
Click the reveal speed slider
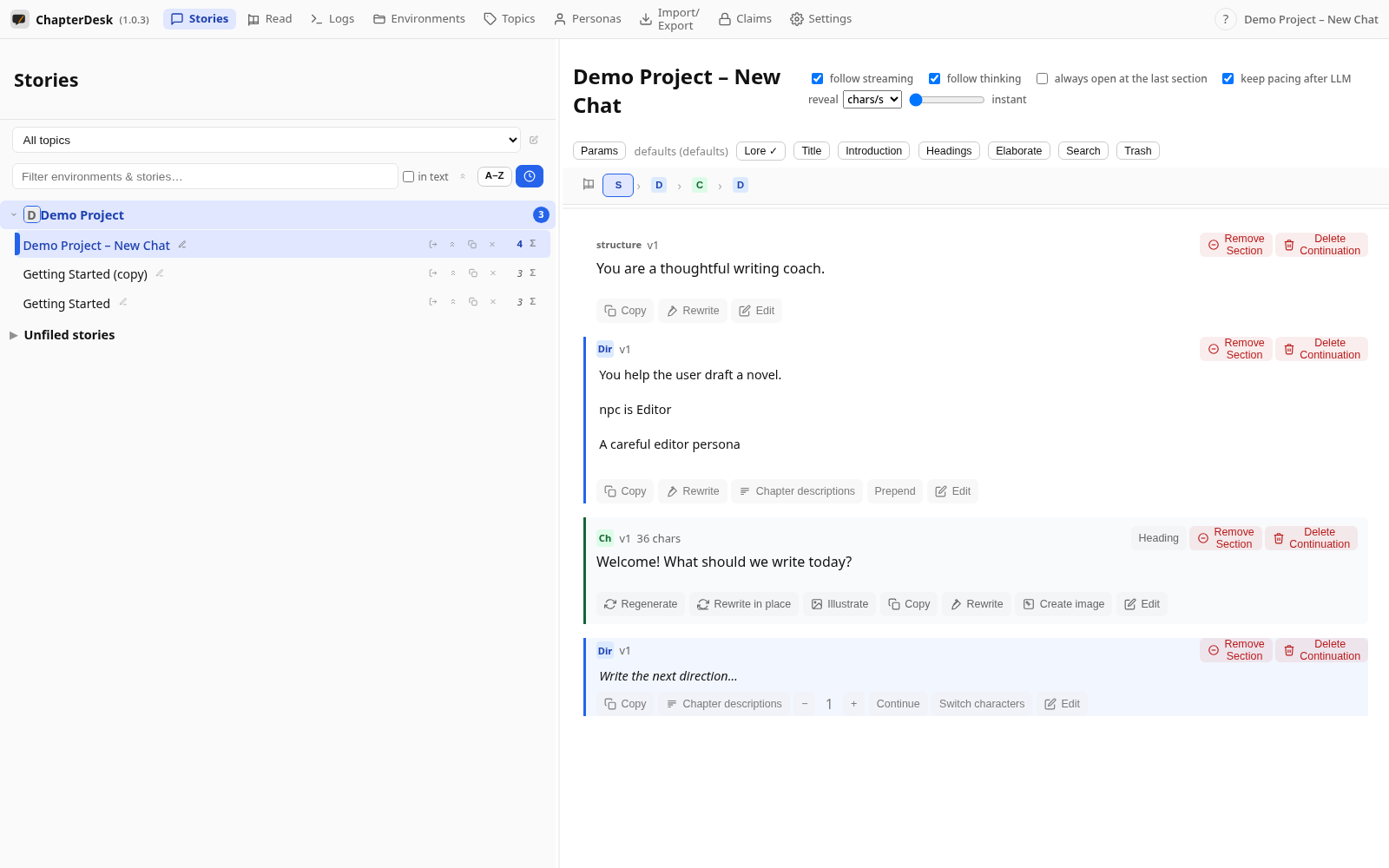tap(946, 100)
